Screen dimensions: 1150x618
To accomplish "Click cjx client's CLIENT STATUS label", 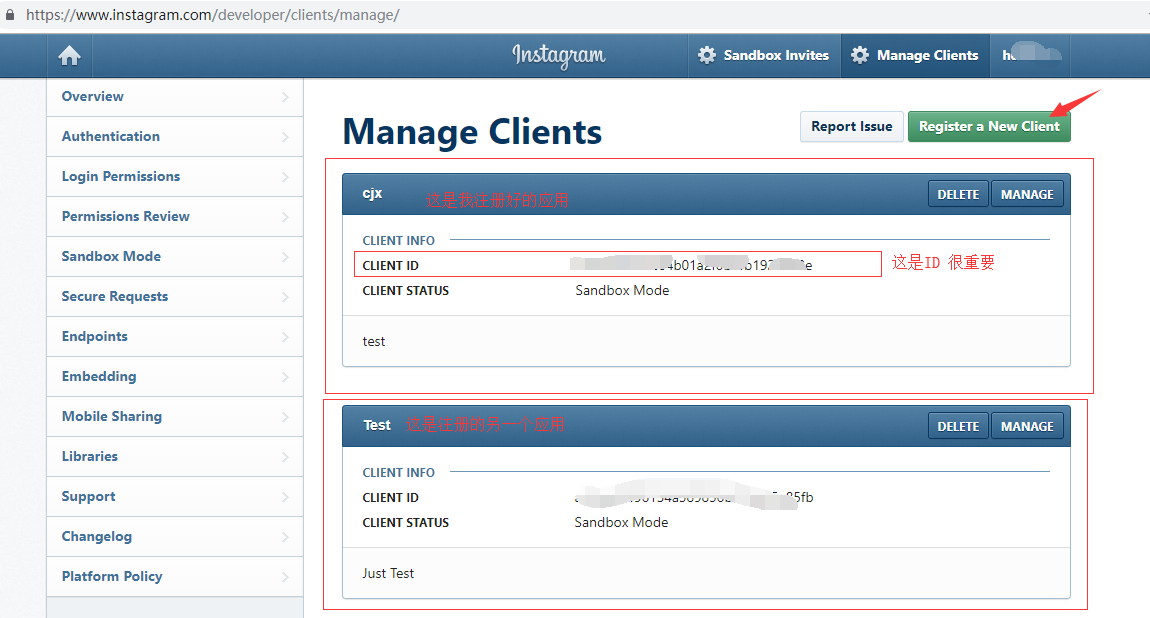I will coord(406,290).
